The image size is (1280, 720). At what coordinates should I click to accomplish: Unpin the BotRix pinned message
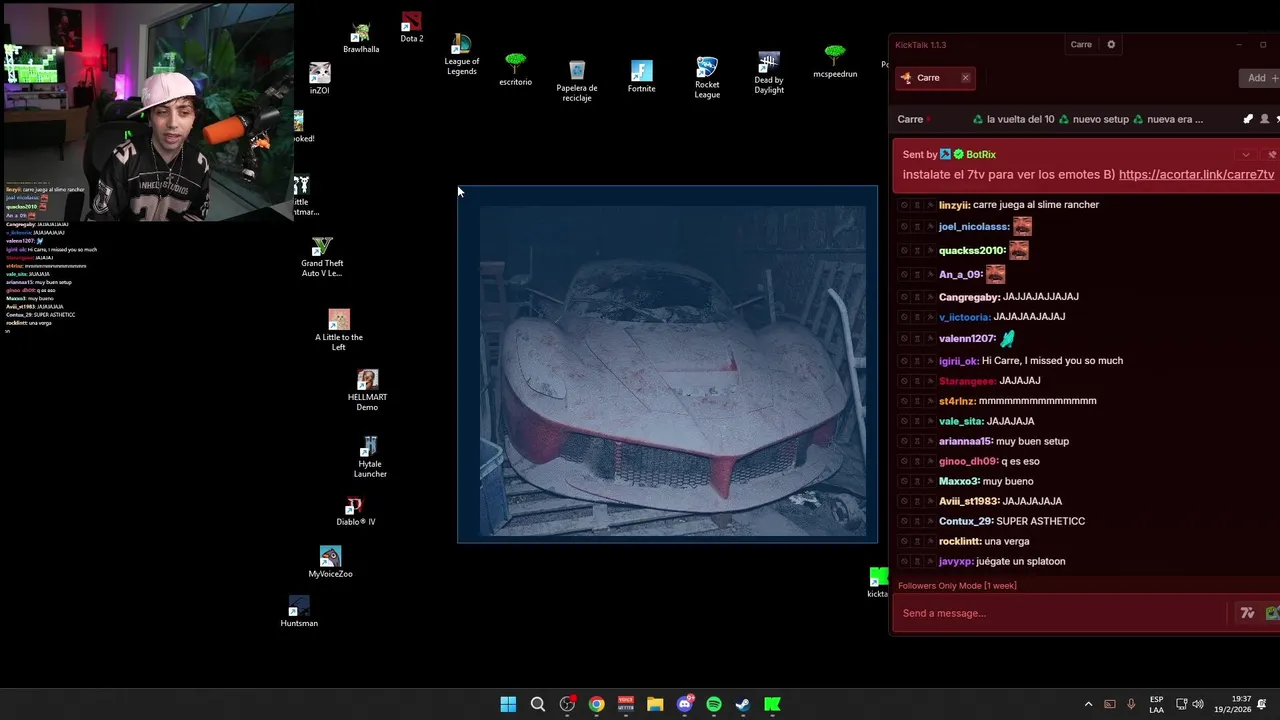point(1272,155)
